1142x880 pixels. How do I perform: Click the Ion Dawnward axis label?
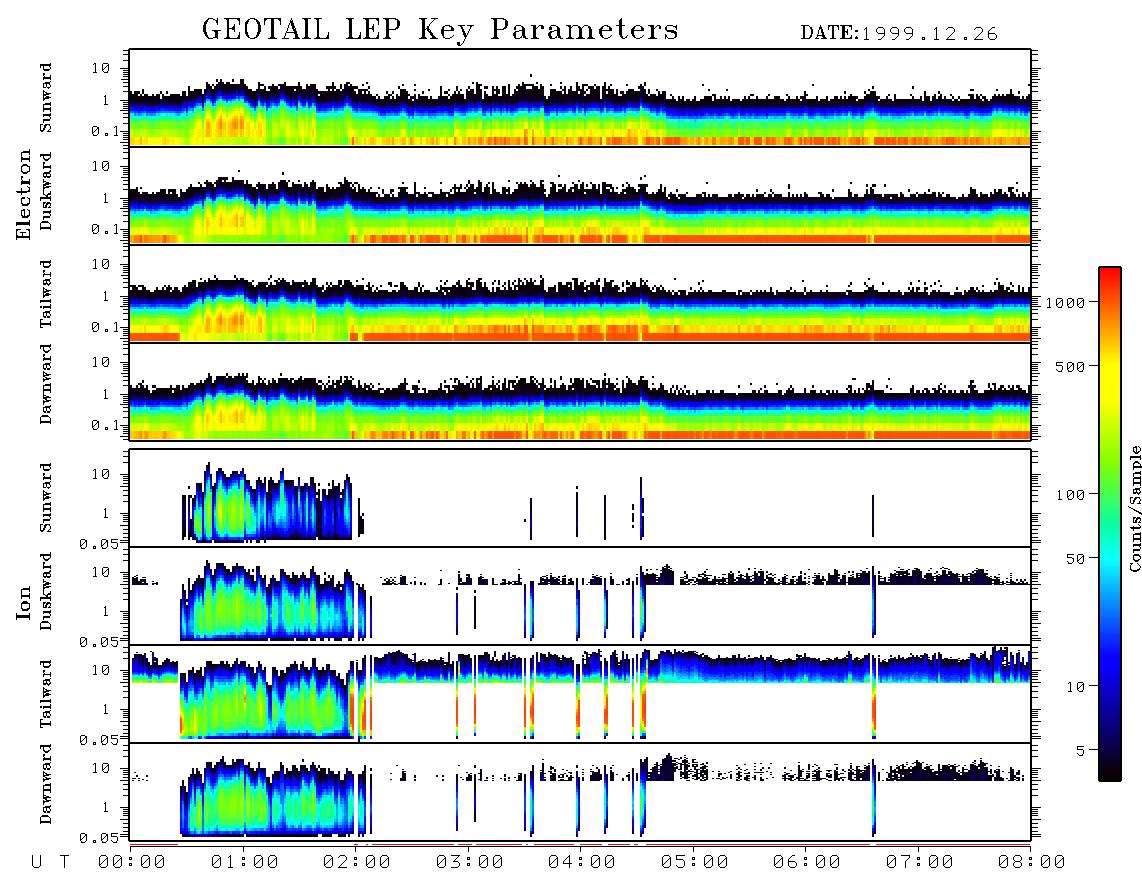[46, 784]
